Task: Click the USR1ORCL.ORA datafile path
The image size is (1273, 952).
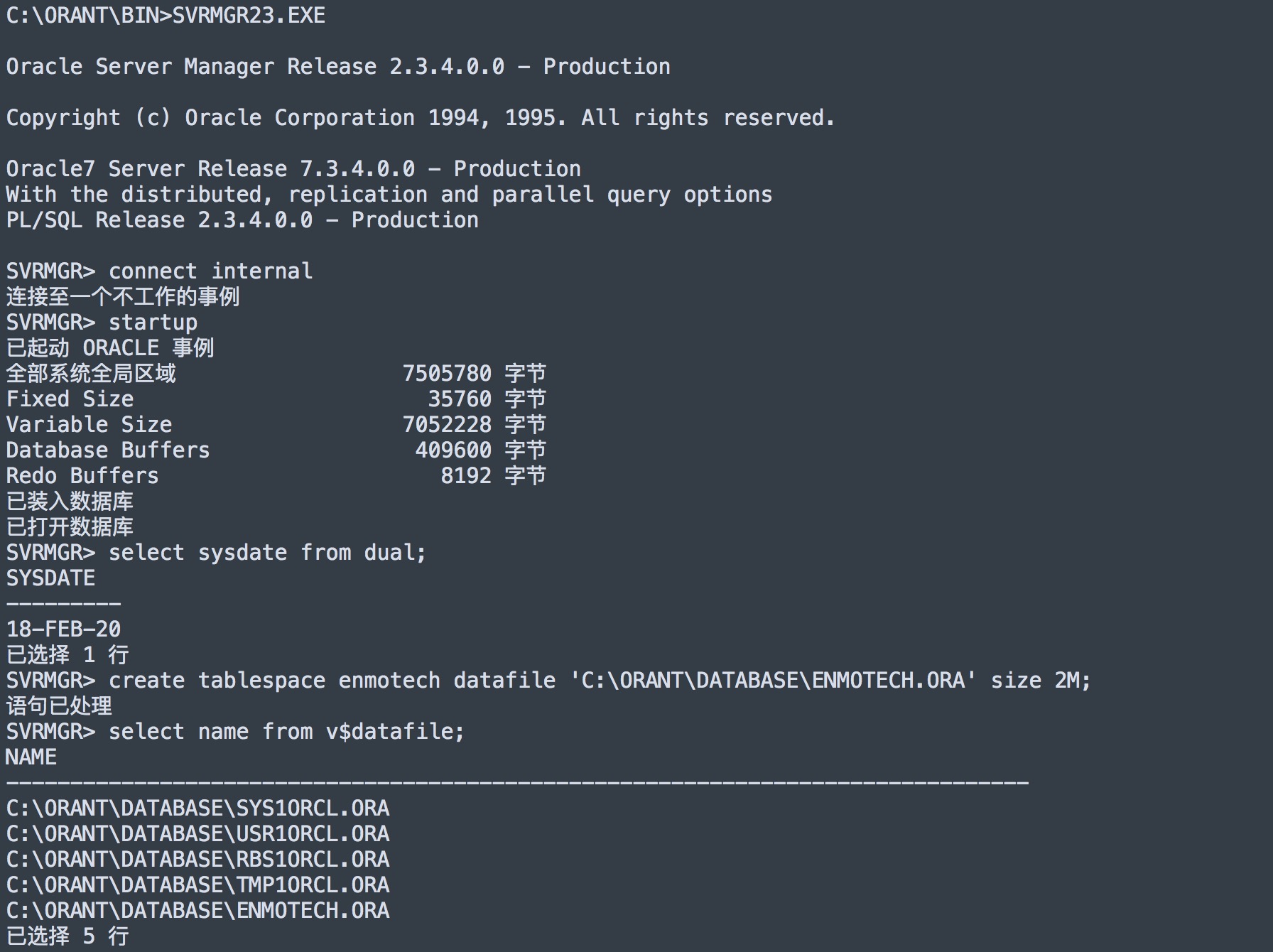Action: (x=197, y=833)
